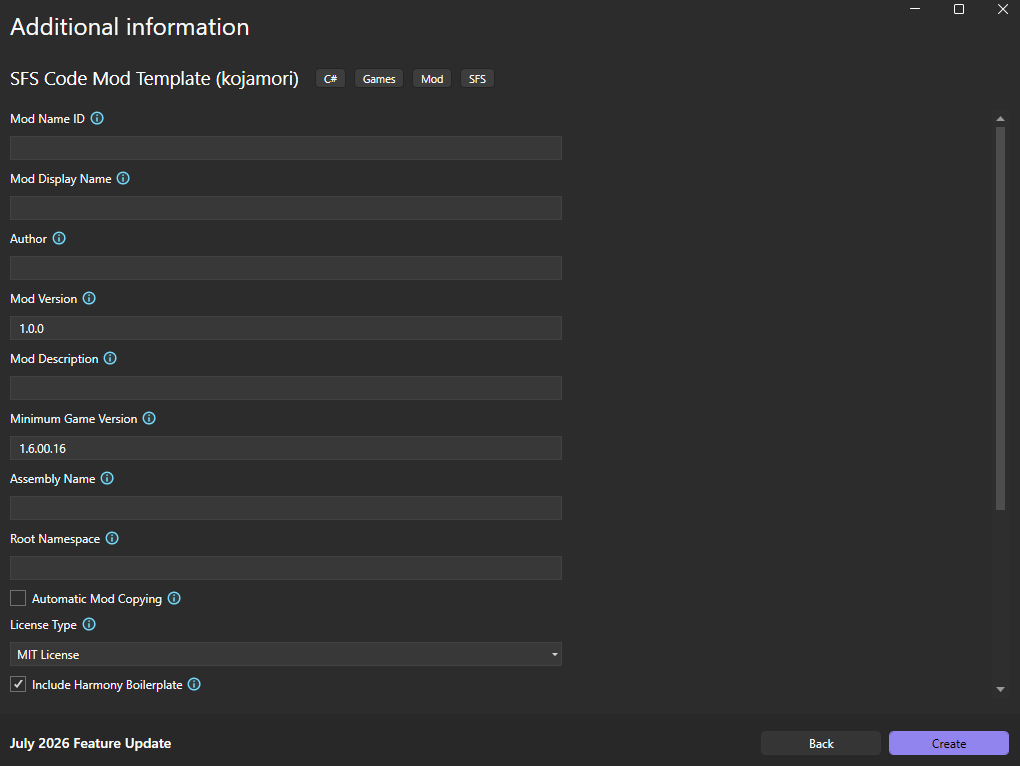Click the vertical scrollbar thumb
Image resolution: width=1020 pixels, height=766 pixels.
[x=1000, y=319]
